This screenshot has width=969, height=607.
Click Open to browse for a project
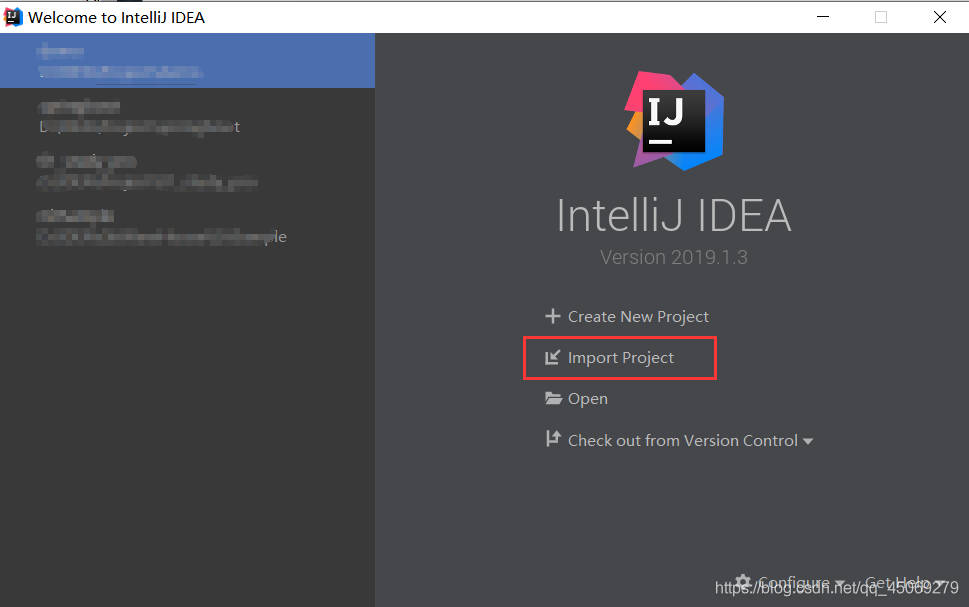point(587,398)
